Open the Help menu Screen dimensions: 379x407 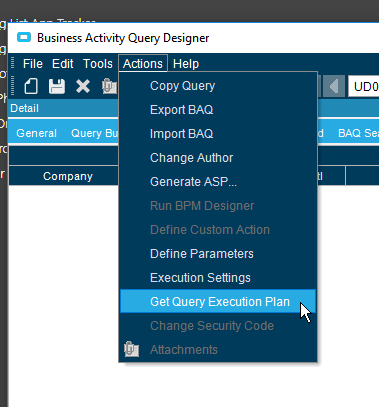point(186,64)
